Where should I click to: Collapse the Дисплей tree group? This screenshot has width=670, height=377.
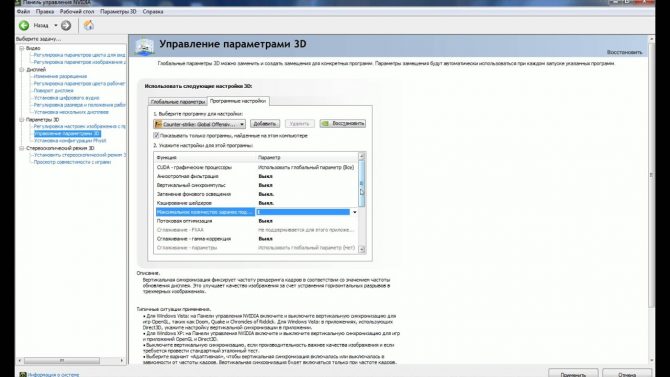(21, 70)
